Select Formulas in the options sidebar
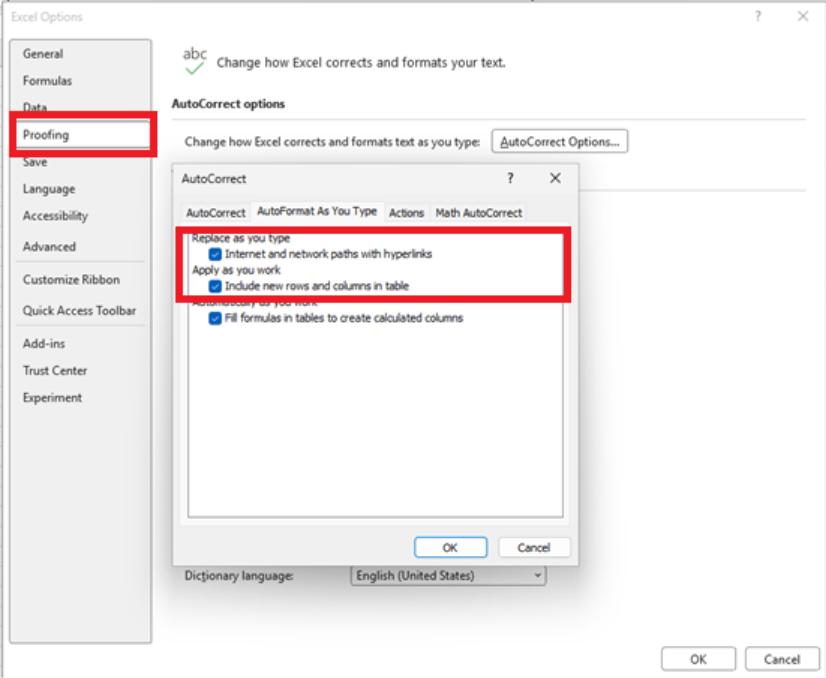The width and height of the screenshot is (826, 678). pyautogui.click(x=47, y=81)
